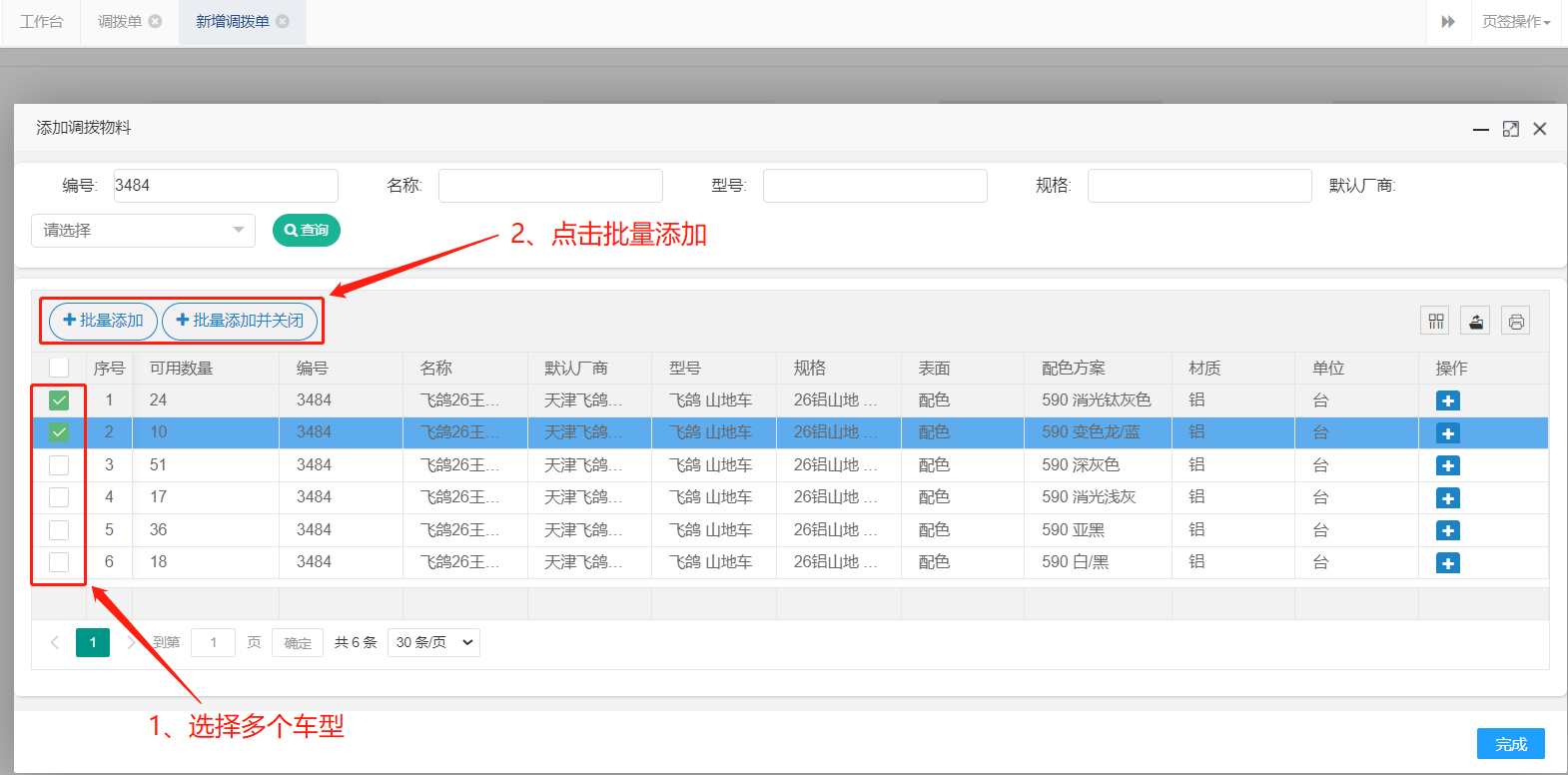Click the export table icon
1568x775 pixels.
pos(1476,321)
